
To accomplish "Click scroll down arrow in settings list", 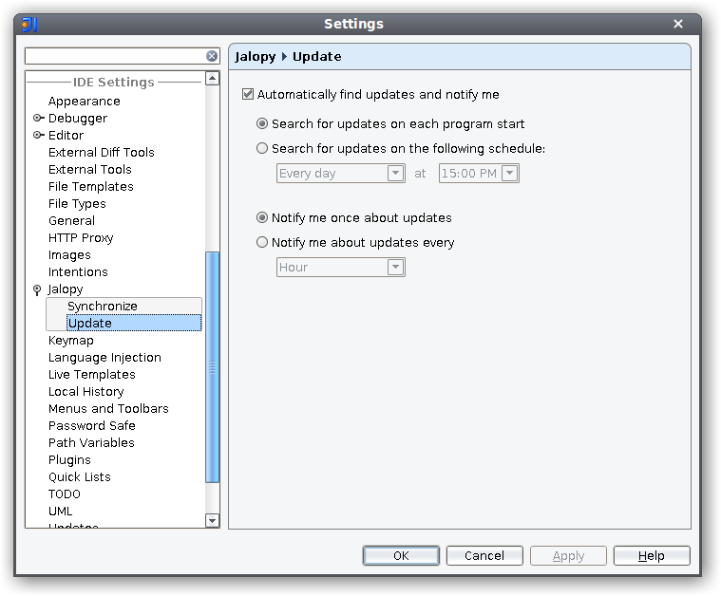I will pos(212,521).
